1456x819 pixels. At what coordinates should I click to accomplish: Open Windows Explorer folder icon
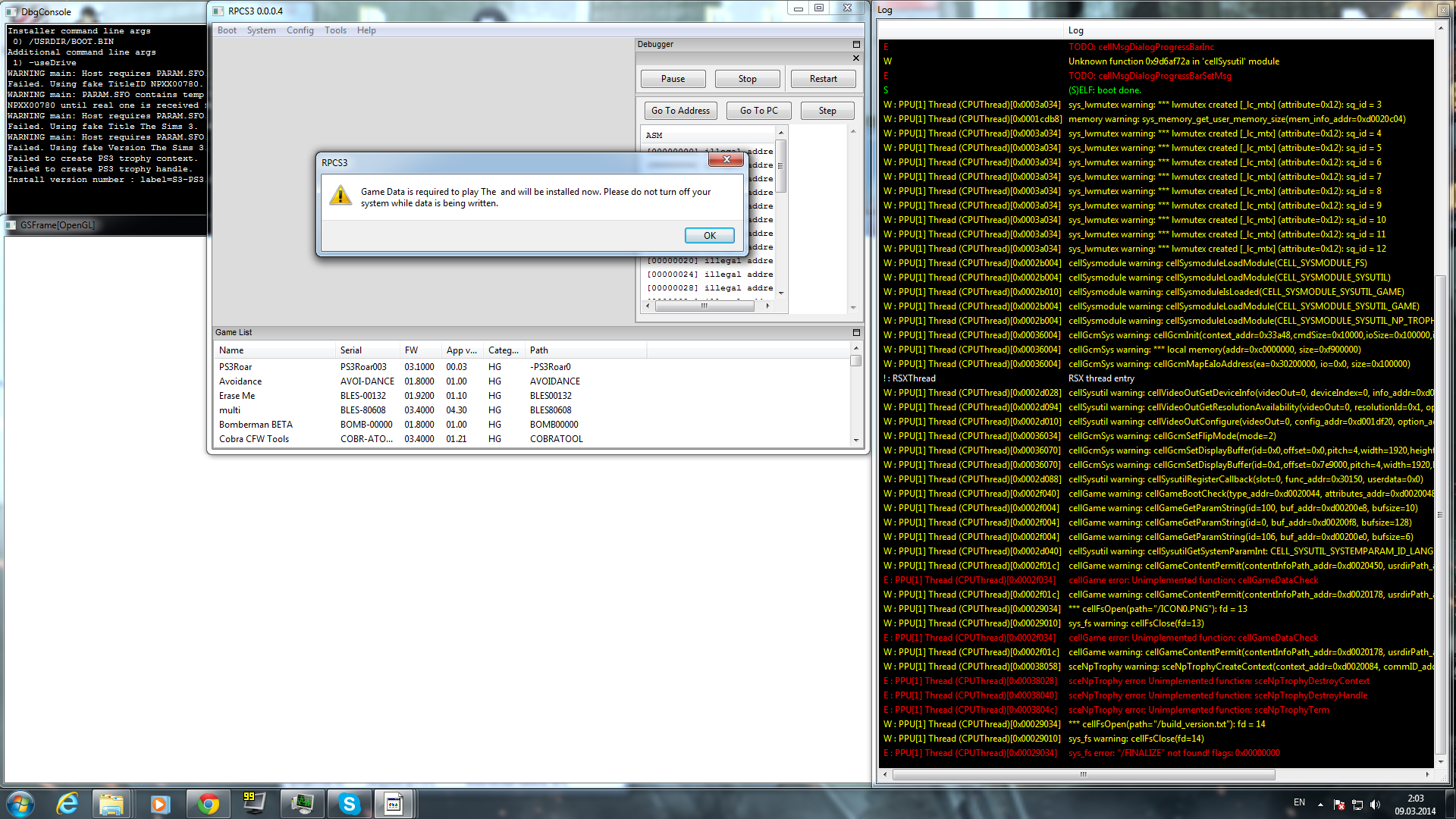[x=111, y=804]
